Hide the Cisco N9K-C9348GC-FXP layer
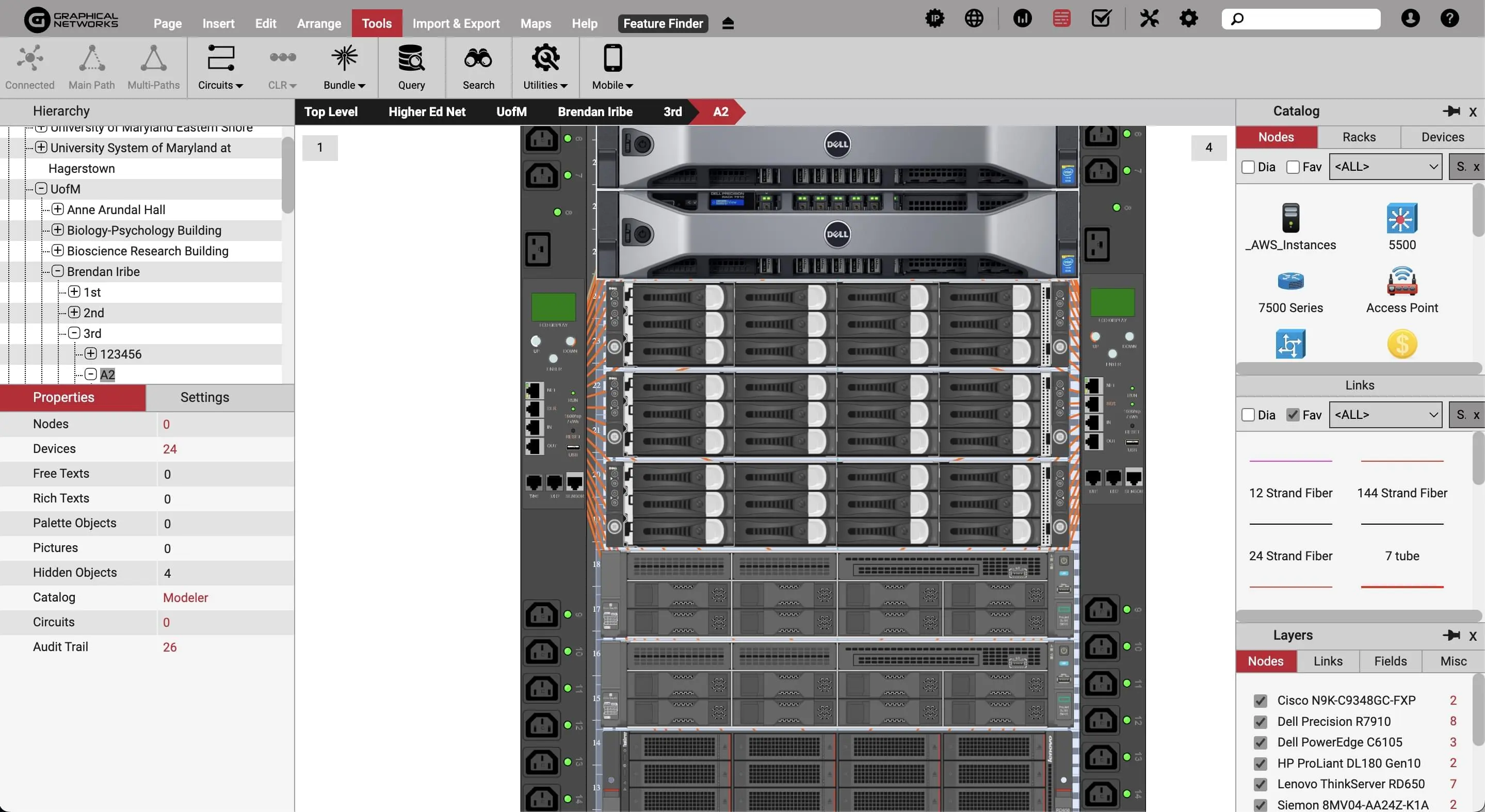The height and width of the screenshot is (812, 1485). click(x=1260, y=701)
